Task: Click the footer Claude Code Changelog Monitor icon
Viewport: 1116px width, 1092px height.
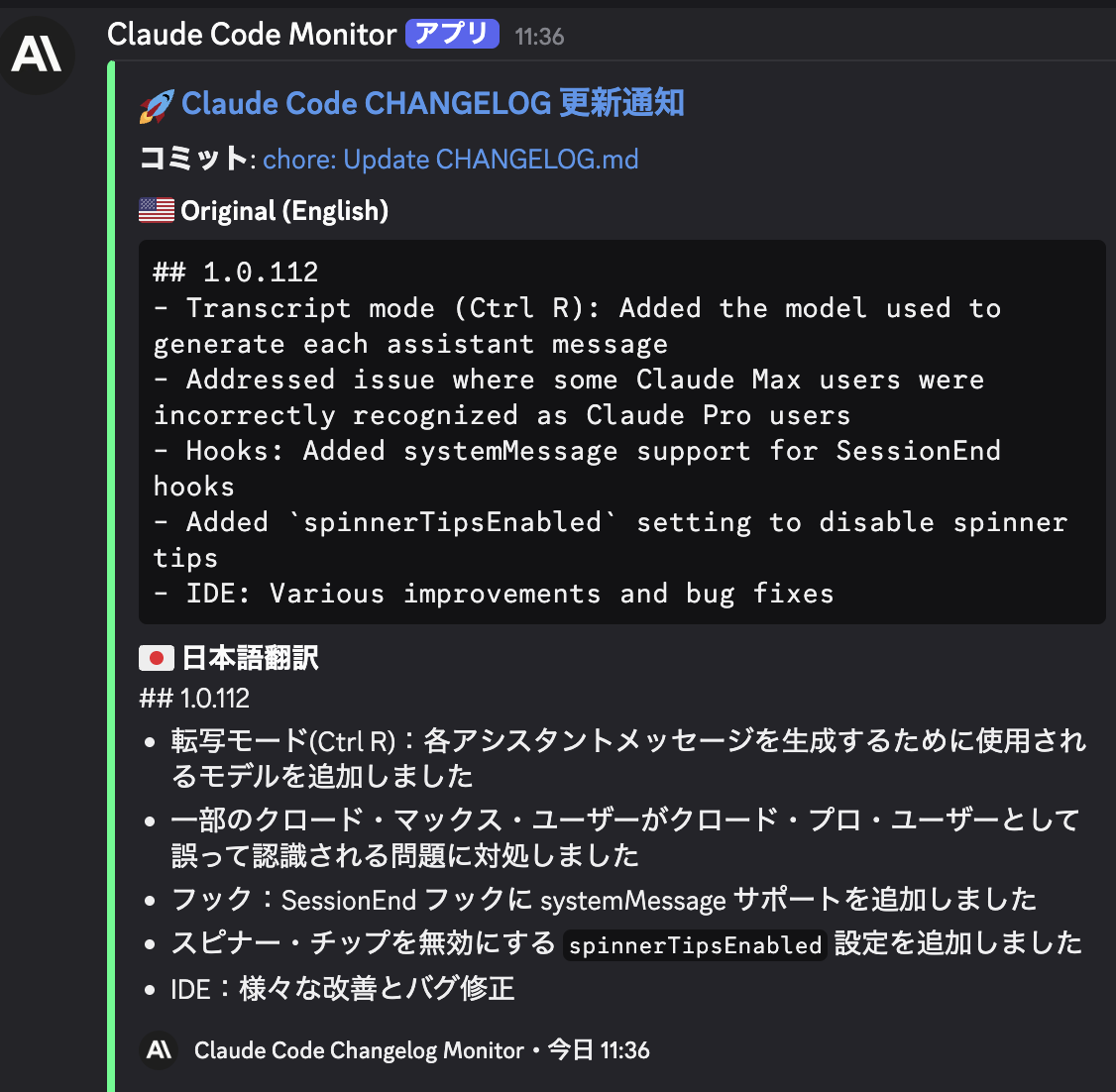Action: 159,1050
